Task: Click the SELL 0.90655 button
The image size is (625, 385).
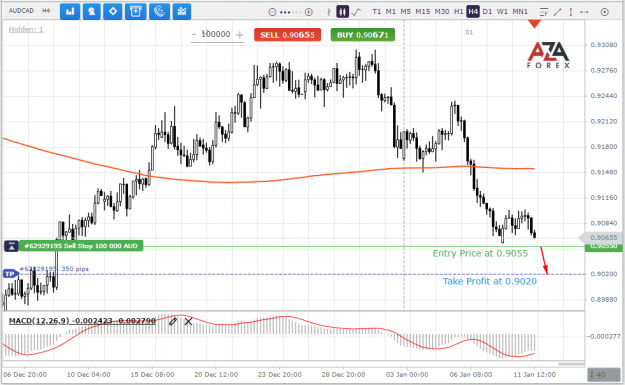Action: pos(287,35)
